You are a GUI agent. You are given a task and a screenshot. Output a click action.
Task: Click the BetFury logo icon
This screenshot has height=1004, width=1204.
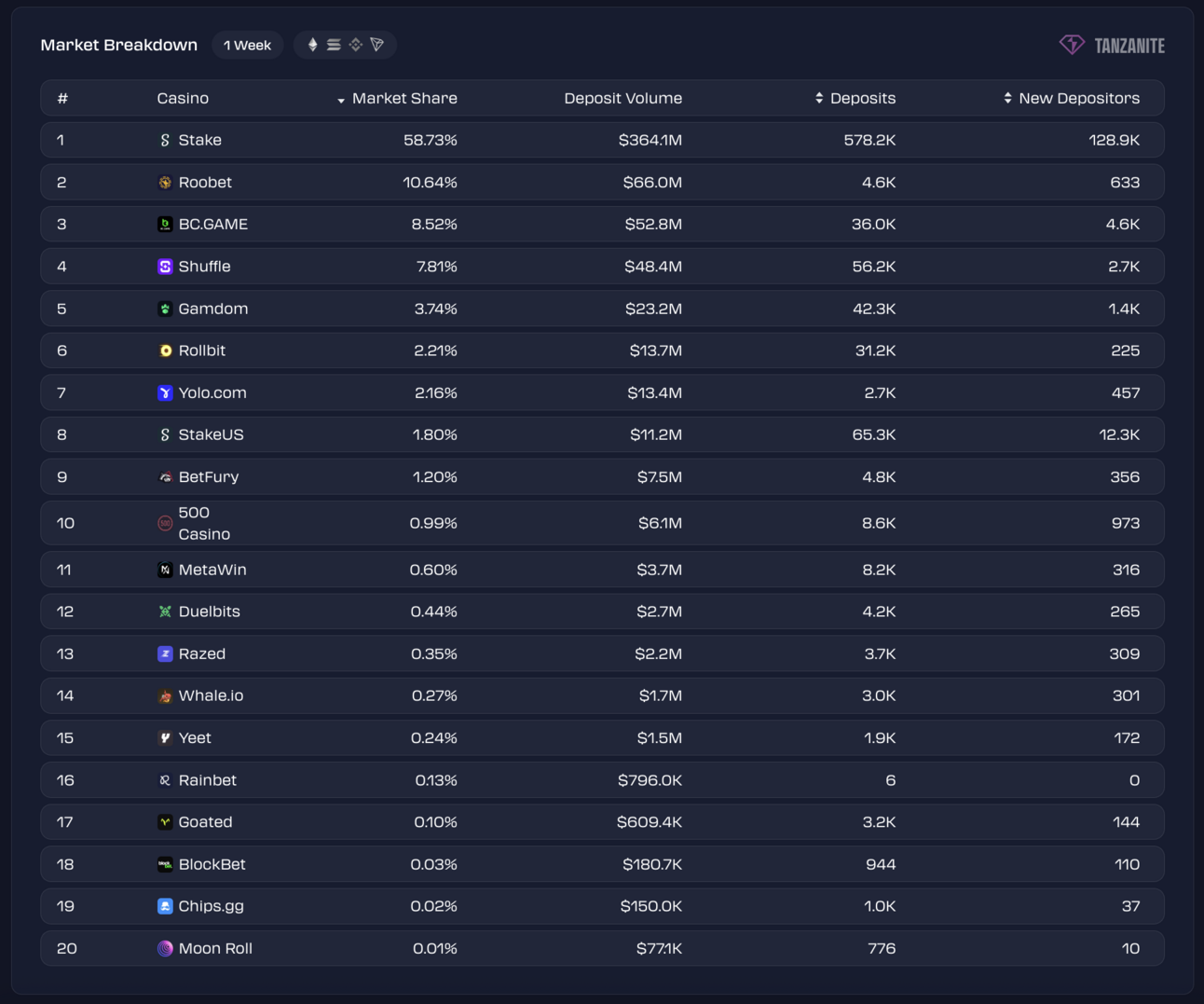(165, 477)
